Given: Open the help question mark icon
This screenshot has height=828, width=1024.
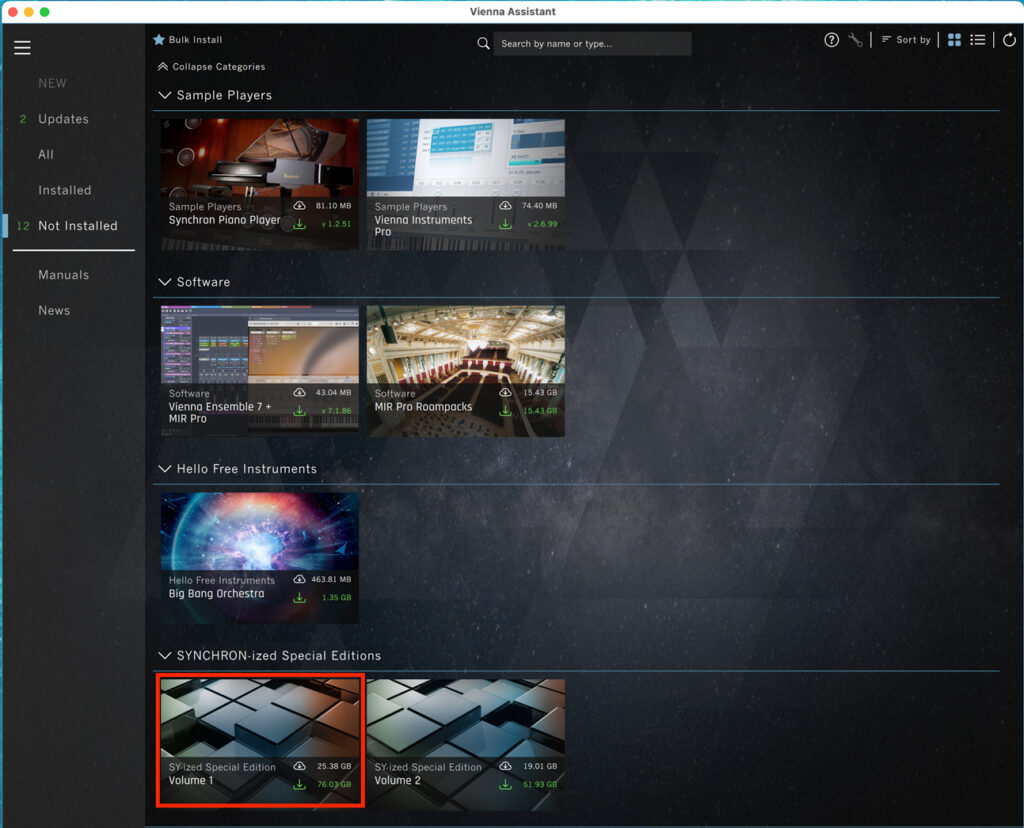Looking at the screenshot, I should pos(831,40).
